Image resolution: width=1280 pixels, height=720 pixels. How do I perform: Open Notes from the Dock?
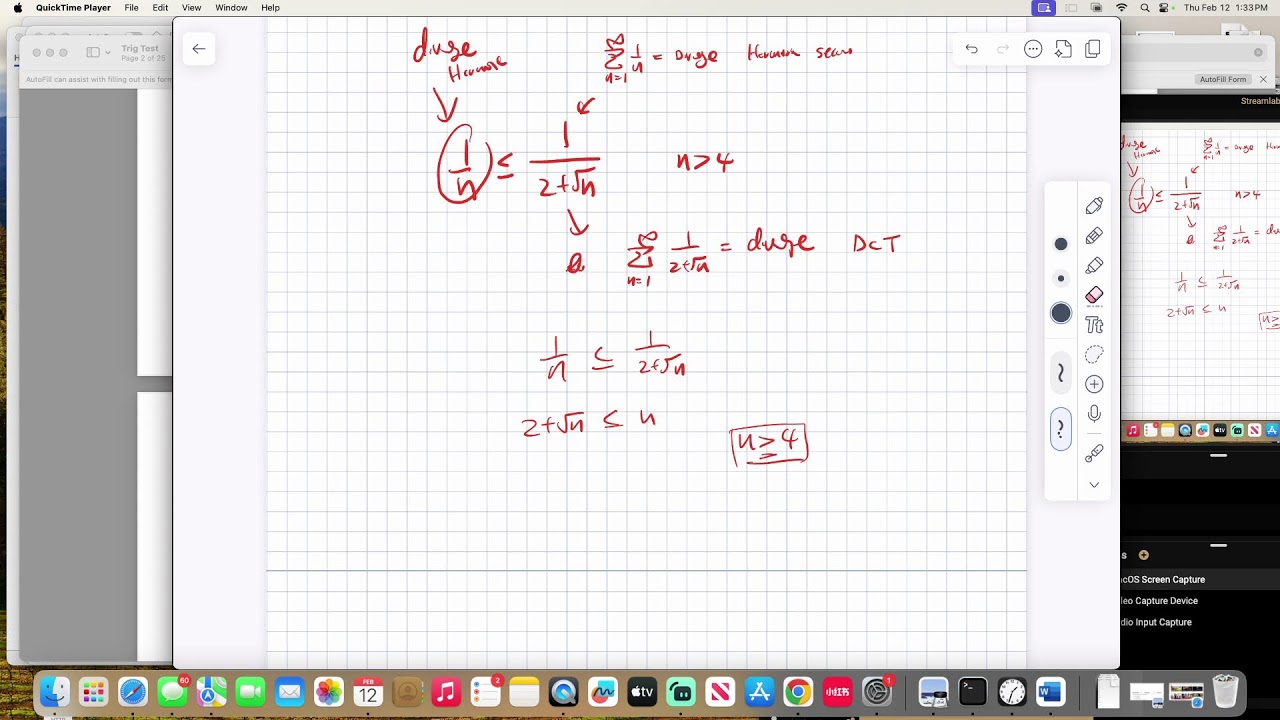coord(524,692)
